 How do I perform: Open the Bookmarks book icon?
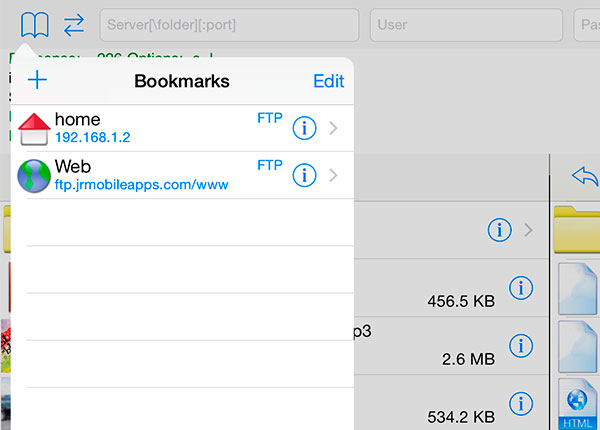click(x=34, y=24)
